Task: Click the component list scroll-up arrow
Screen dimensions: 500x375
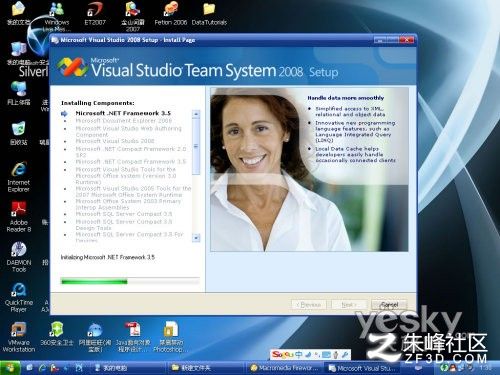Action: click(x=196, y=114)
